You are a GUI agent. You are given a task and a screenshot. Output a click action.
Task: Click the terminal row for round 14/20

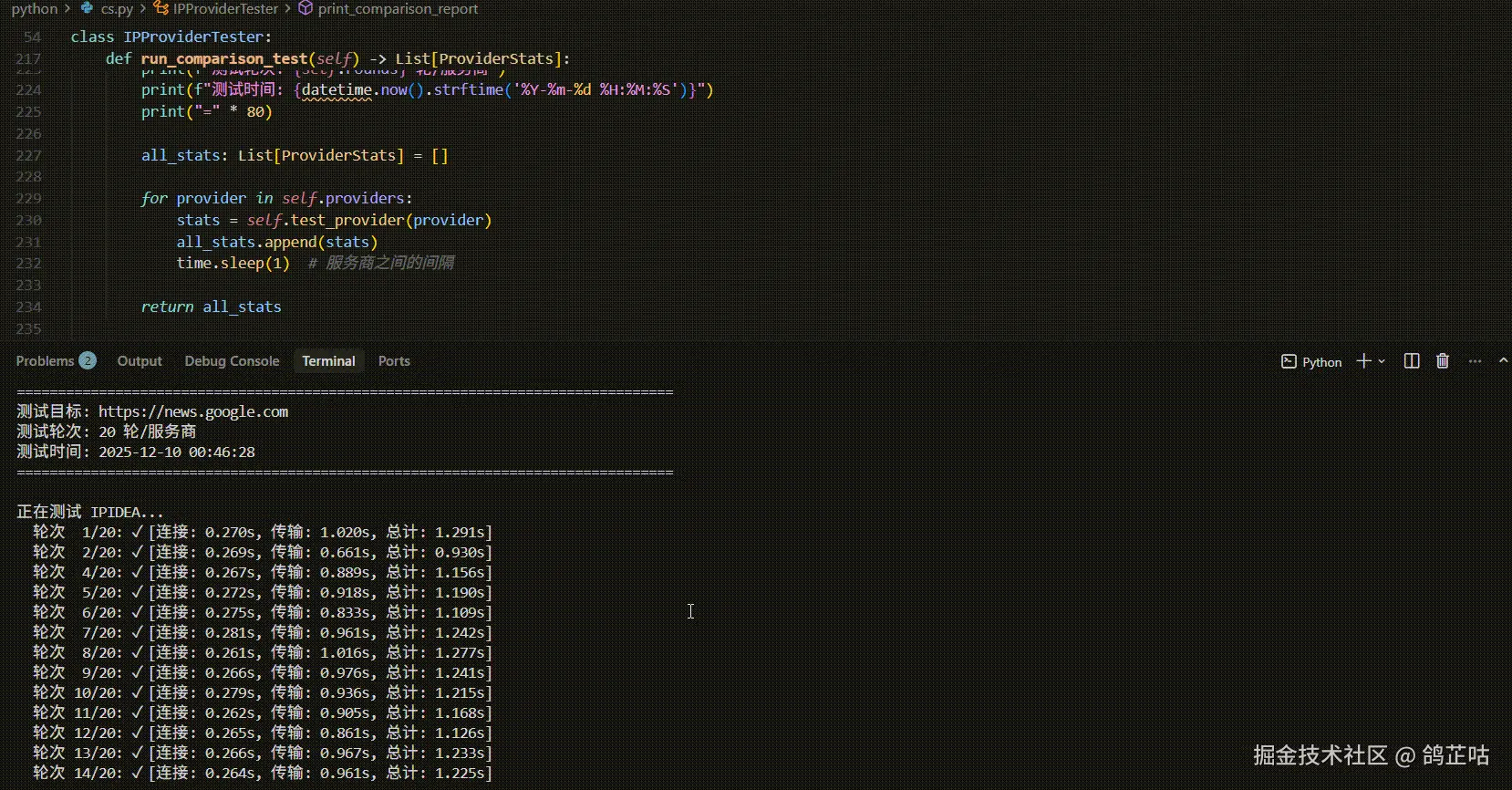263,773
